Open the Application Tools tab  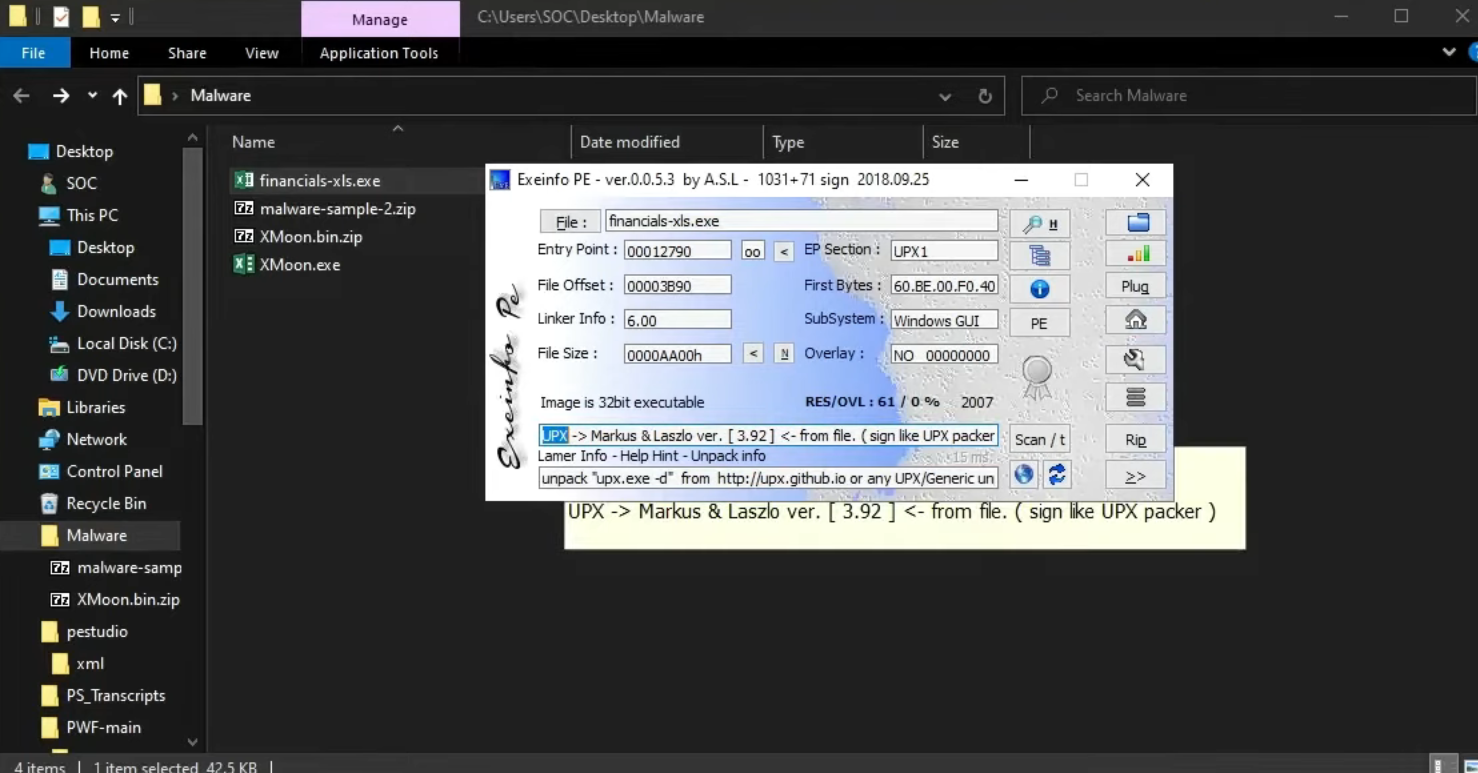380,52
